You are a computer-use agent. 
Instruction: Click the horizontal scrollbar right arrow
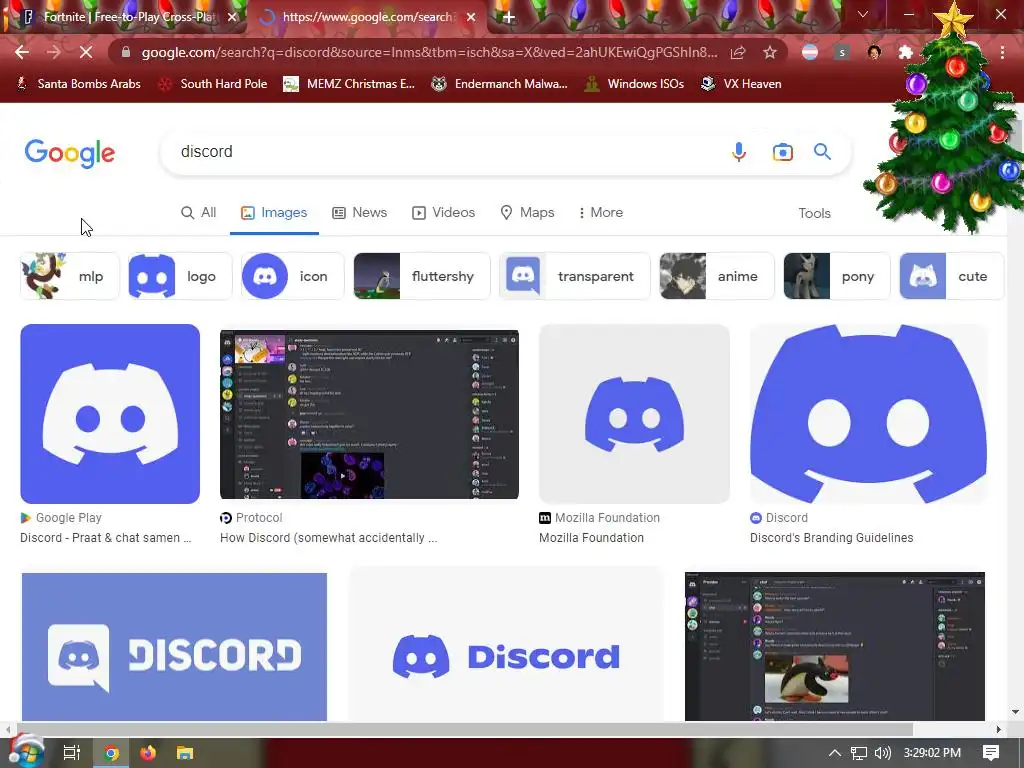coord(999,729)
